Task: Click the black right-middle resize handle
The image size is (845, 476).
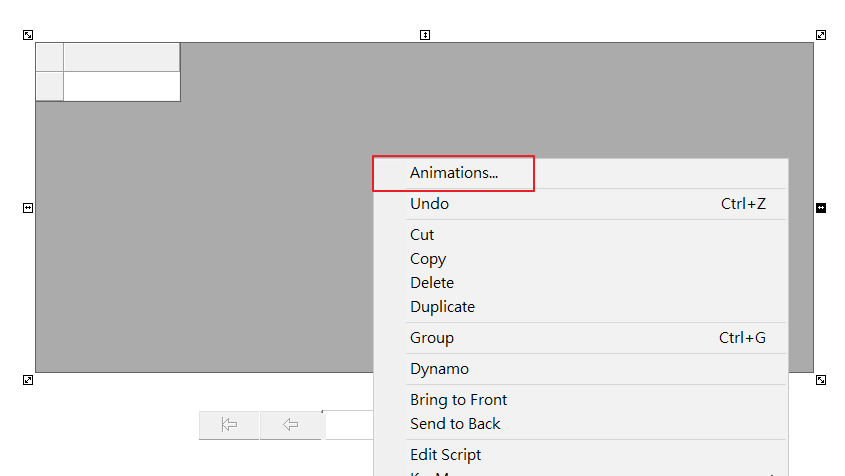Action: [x=821, y=208]
